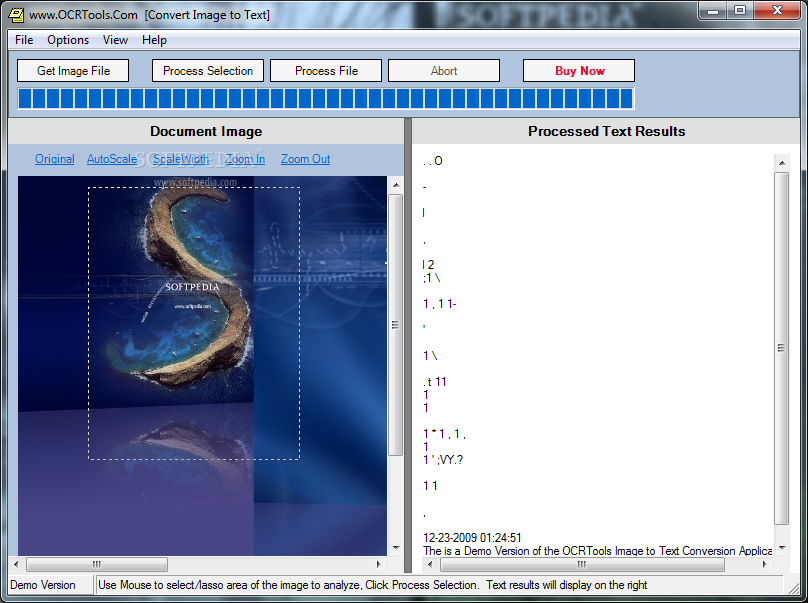Click the '1 * 1 , 1 ,' result line
Viewport: 808px width, 603px height.
tap(444, 434)
